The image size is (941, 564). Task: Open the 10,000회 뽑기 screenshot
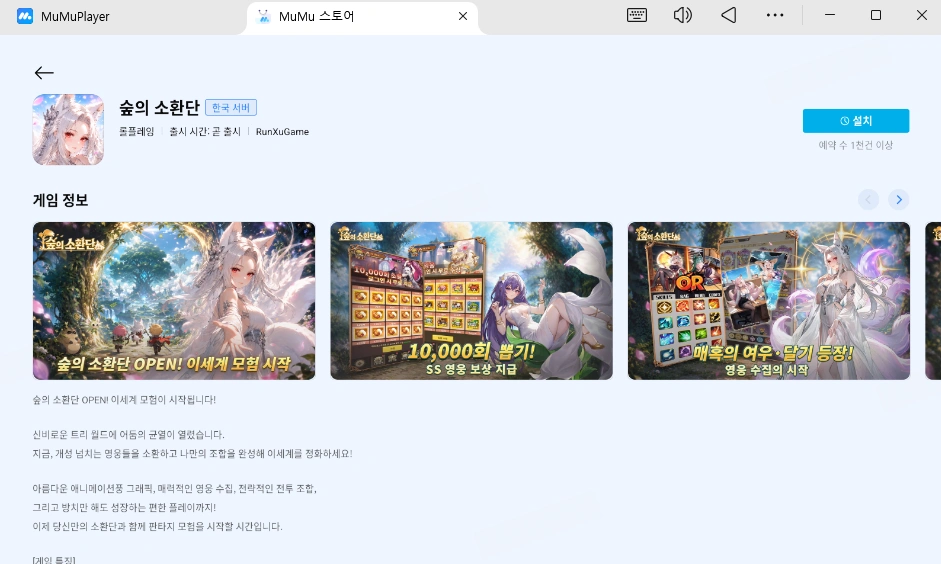click(472, 301)
